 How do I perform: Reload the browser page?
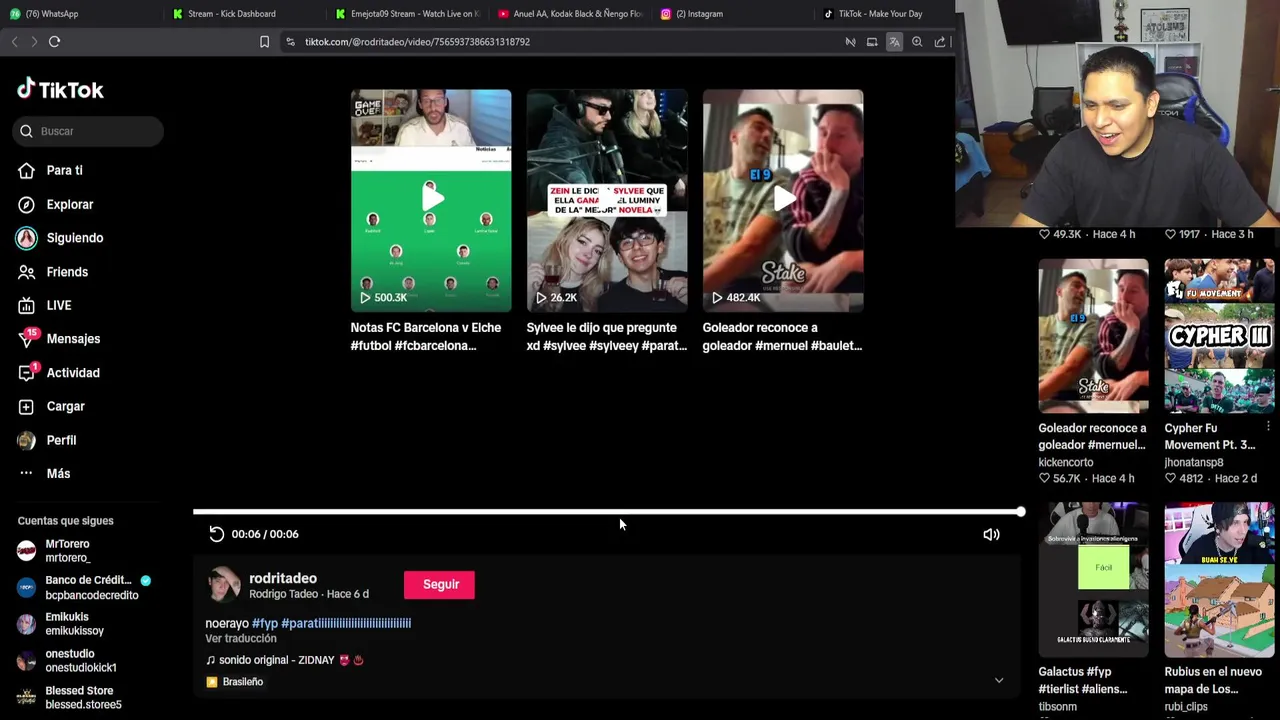click(54, 41)
